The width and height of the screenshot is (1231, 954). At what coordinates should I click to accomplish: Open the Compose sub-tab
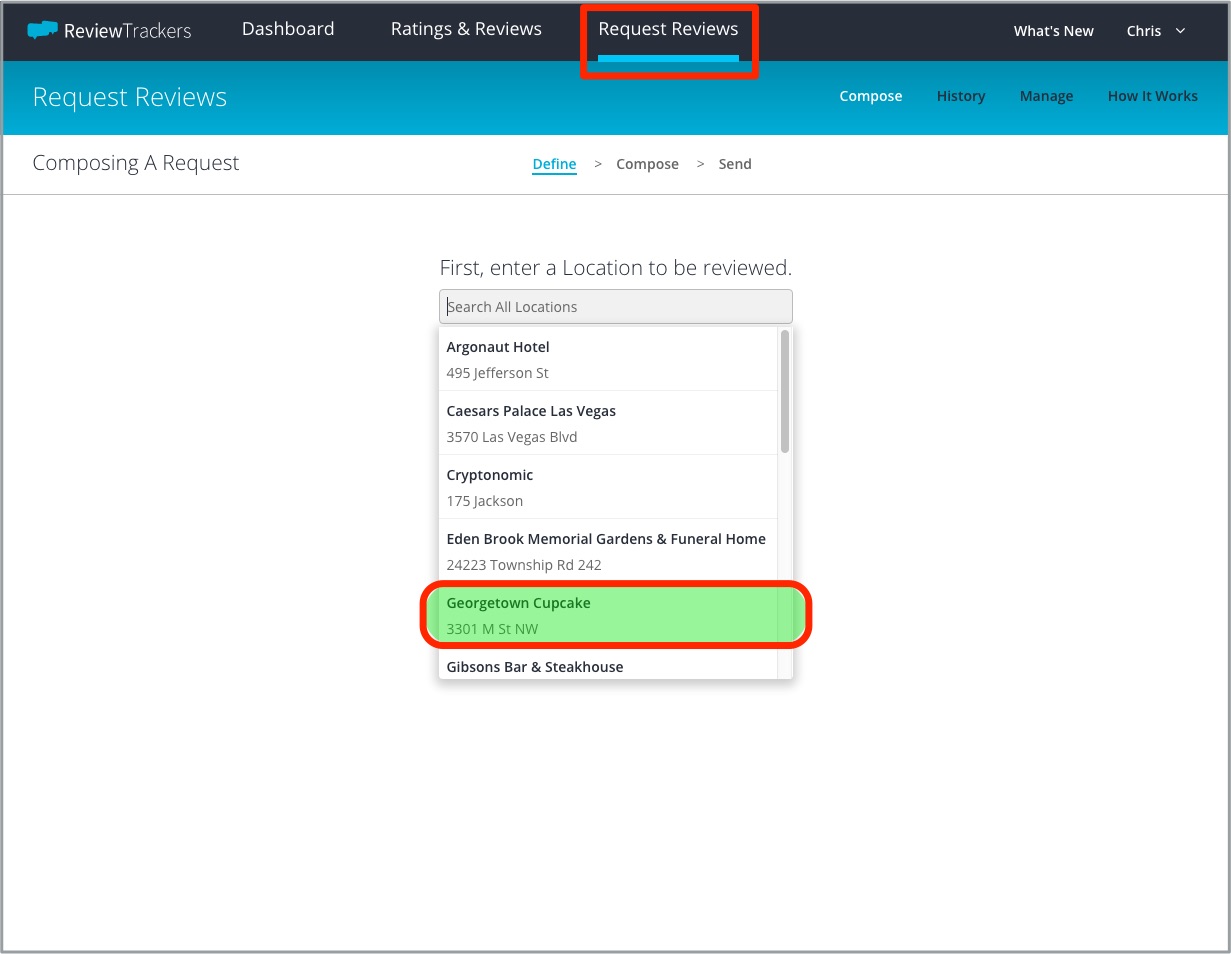click(x=870, y=96)
